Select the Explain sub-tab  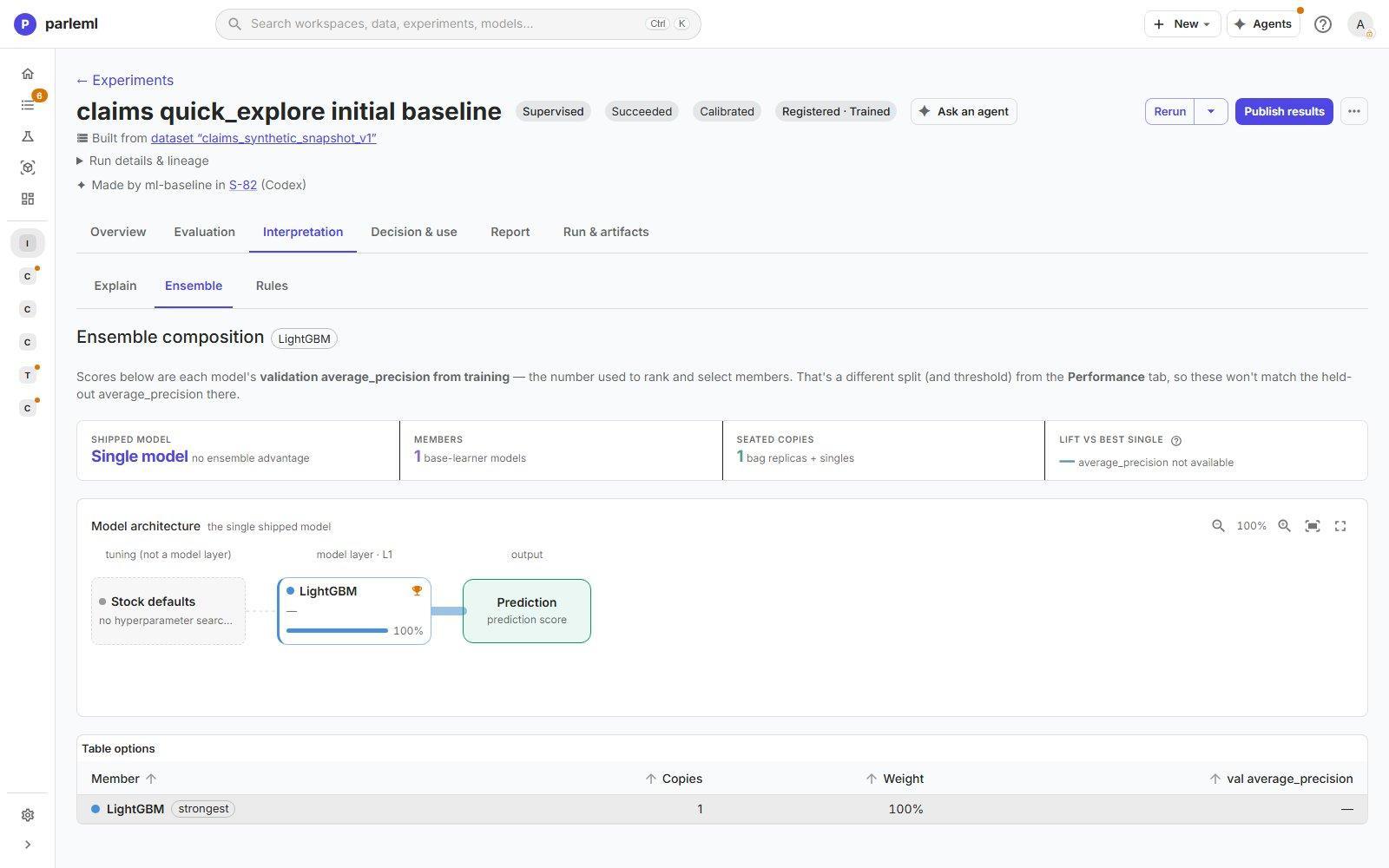(x=115, y=286)
